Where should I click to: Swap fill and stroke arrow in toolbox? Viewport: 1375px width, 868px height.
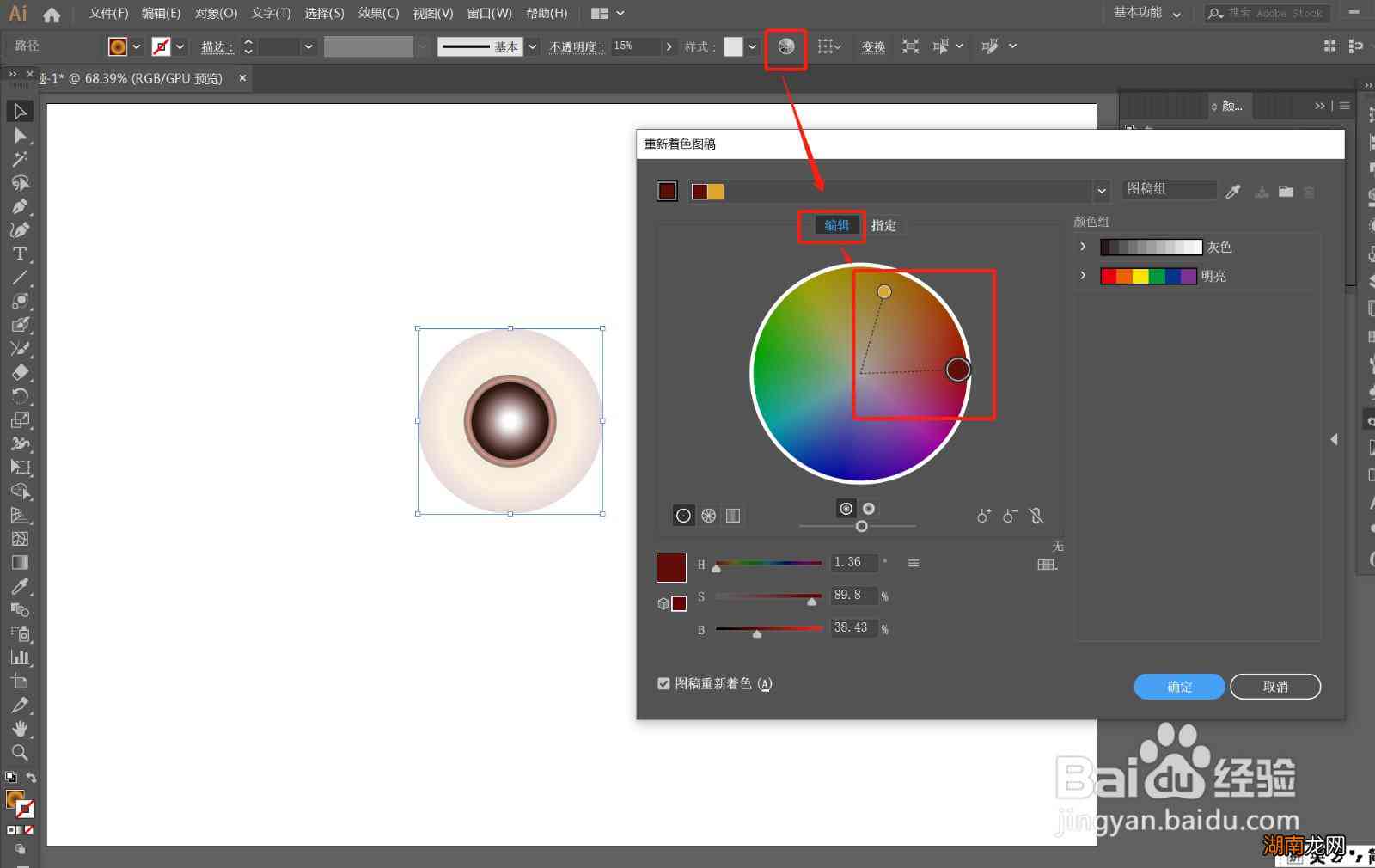coord(32,778)
